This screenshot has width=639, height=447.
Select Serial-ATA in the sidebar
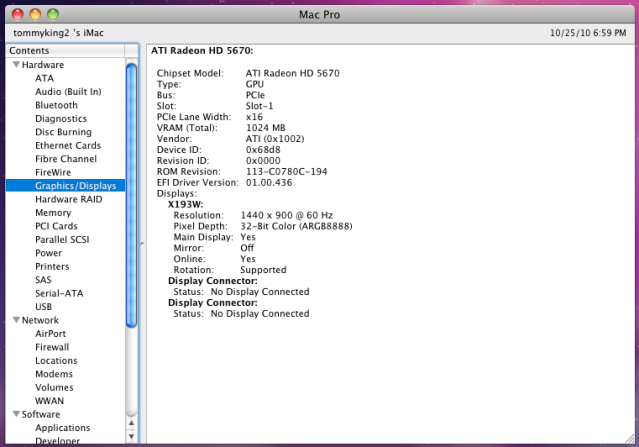(x=59, y=293)
